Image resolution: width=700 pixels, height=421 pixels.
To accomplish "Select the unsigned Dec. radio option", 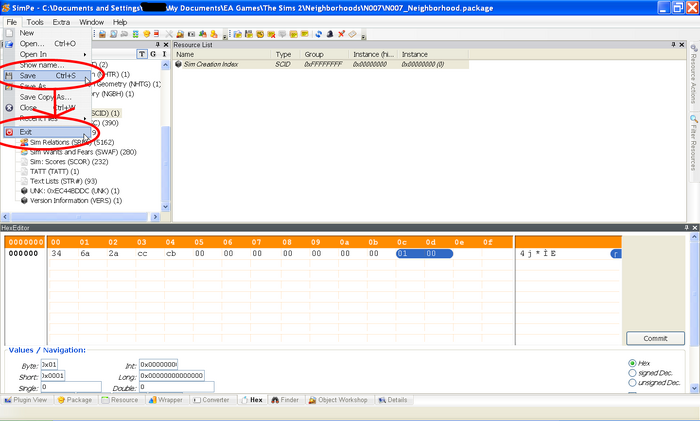I will 632,383.
